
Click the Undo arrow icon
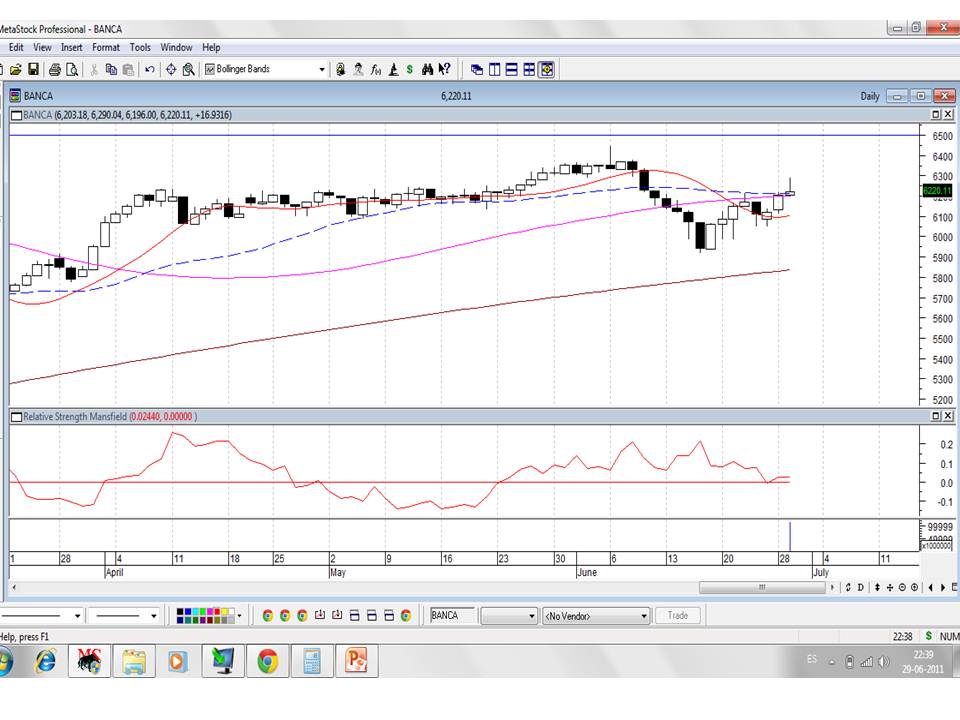point(150,69)
